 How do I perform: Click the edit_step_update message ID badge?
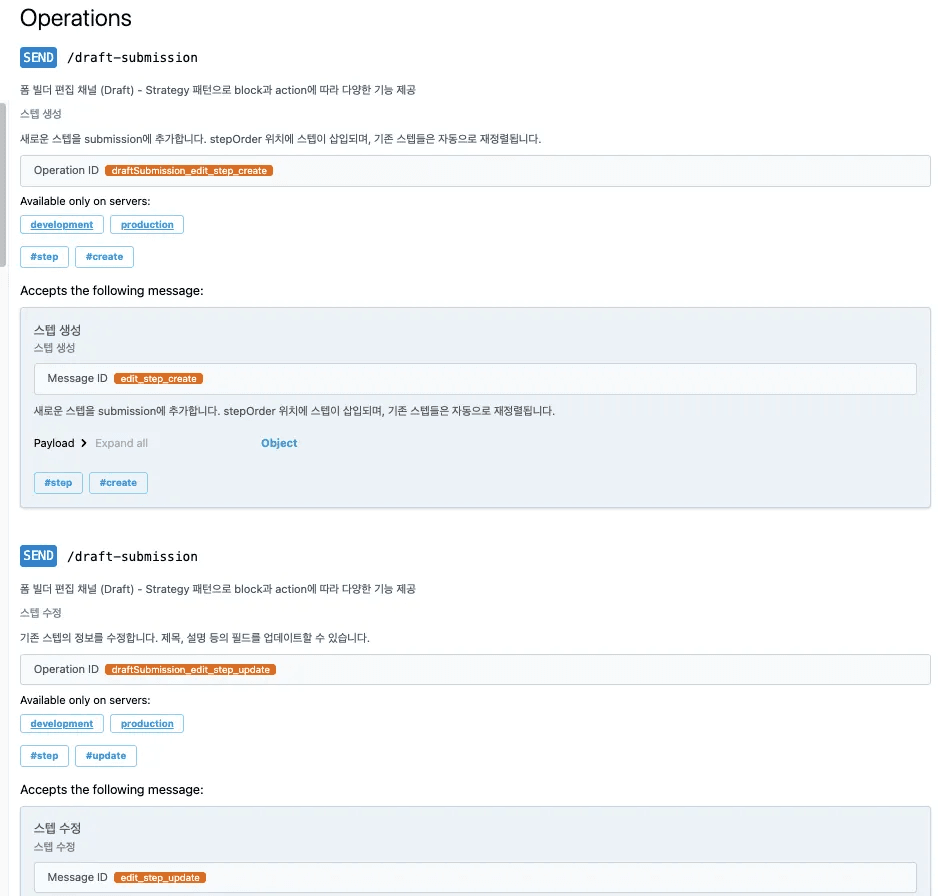160,878
